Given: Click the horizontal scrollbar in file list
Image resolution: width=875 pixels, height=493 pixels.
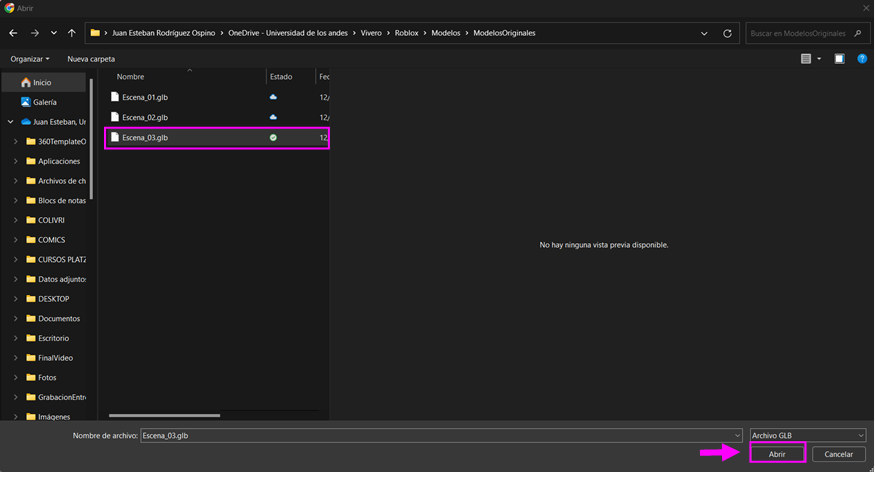Looking at the screenshot, I should 164,415.
